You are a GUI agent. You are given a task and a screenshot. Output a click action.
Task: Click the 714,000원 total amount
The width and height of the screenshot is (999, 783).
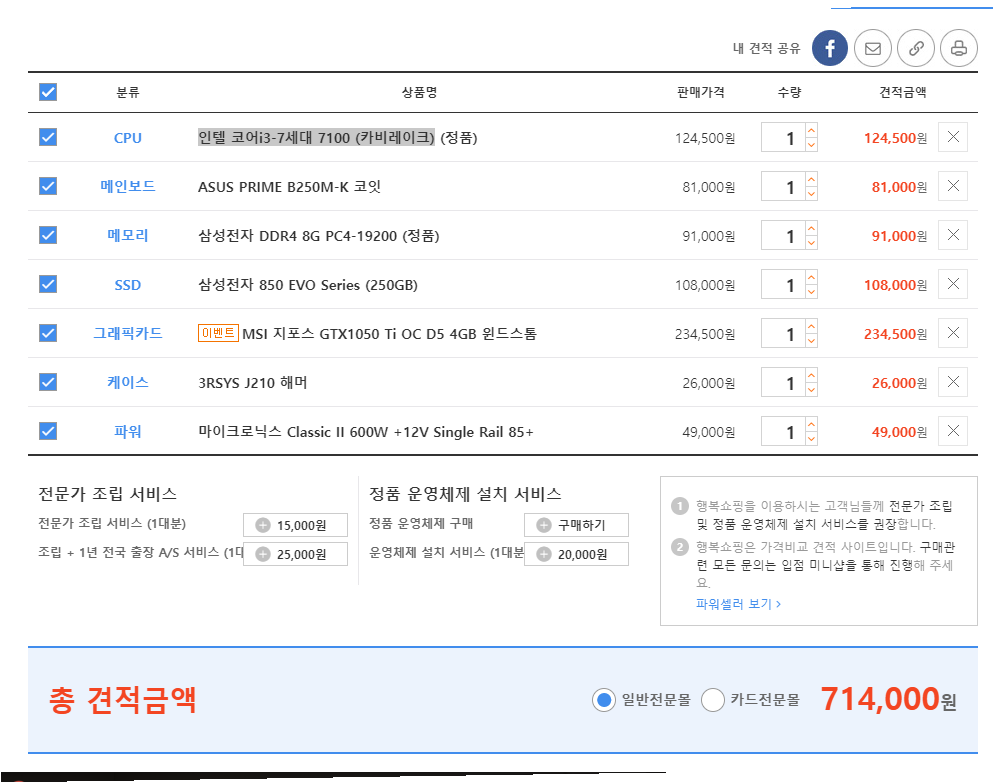coord(888,699)
